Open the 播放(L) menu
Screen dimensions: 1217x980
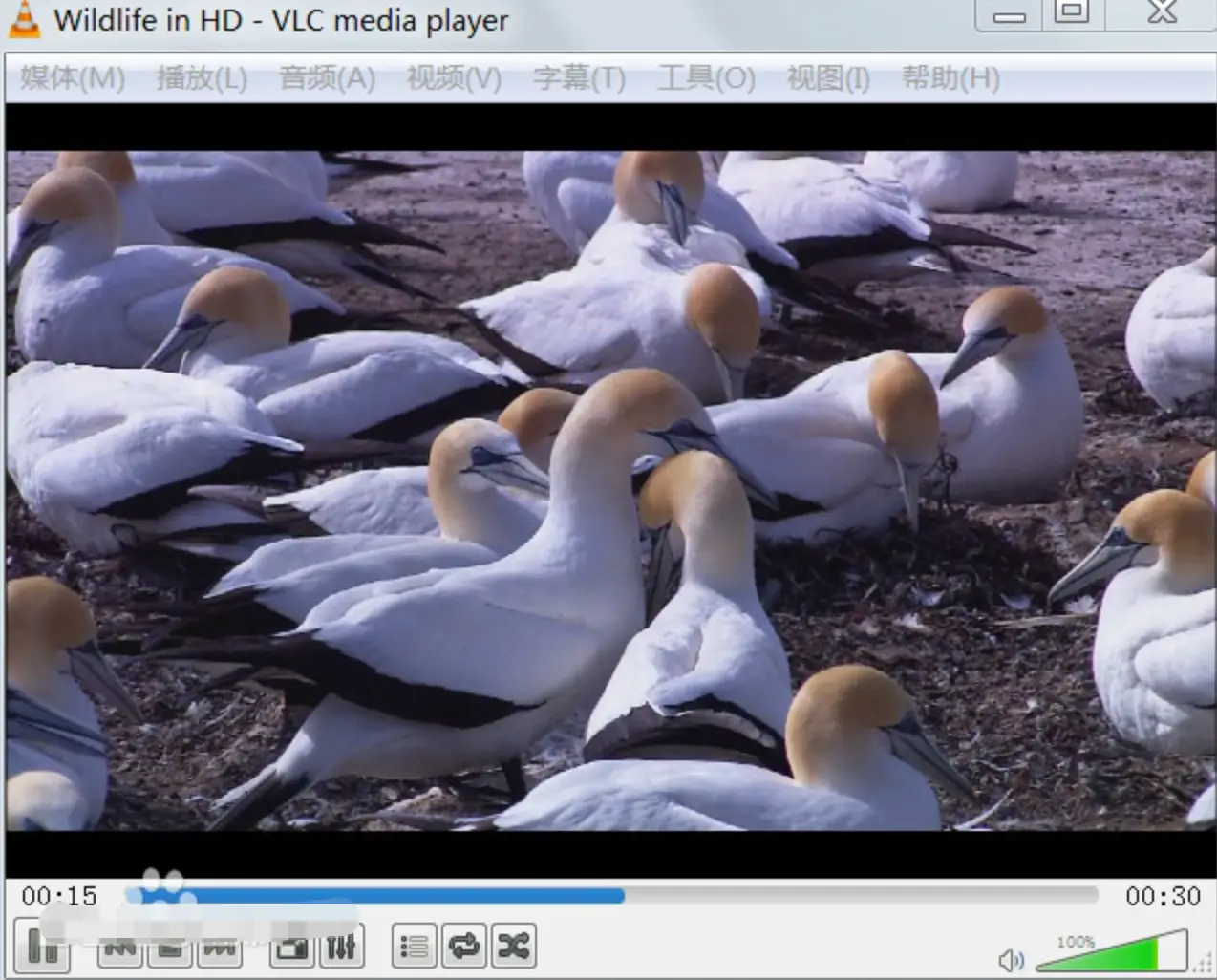(x=202, y=78)
